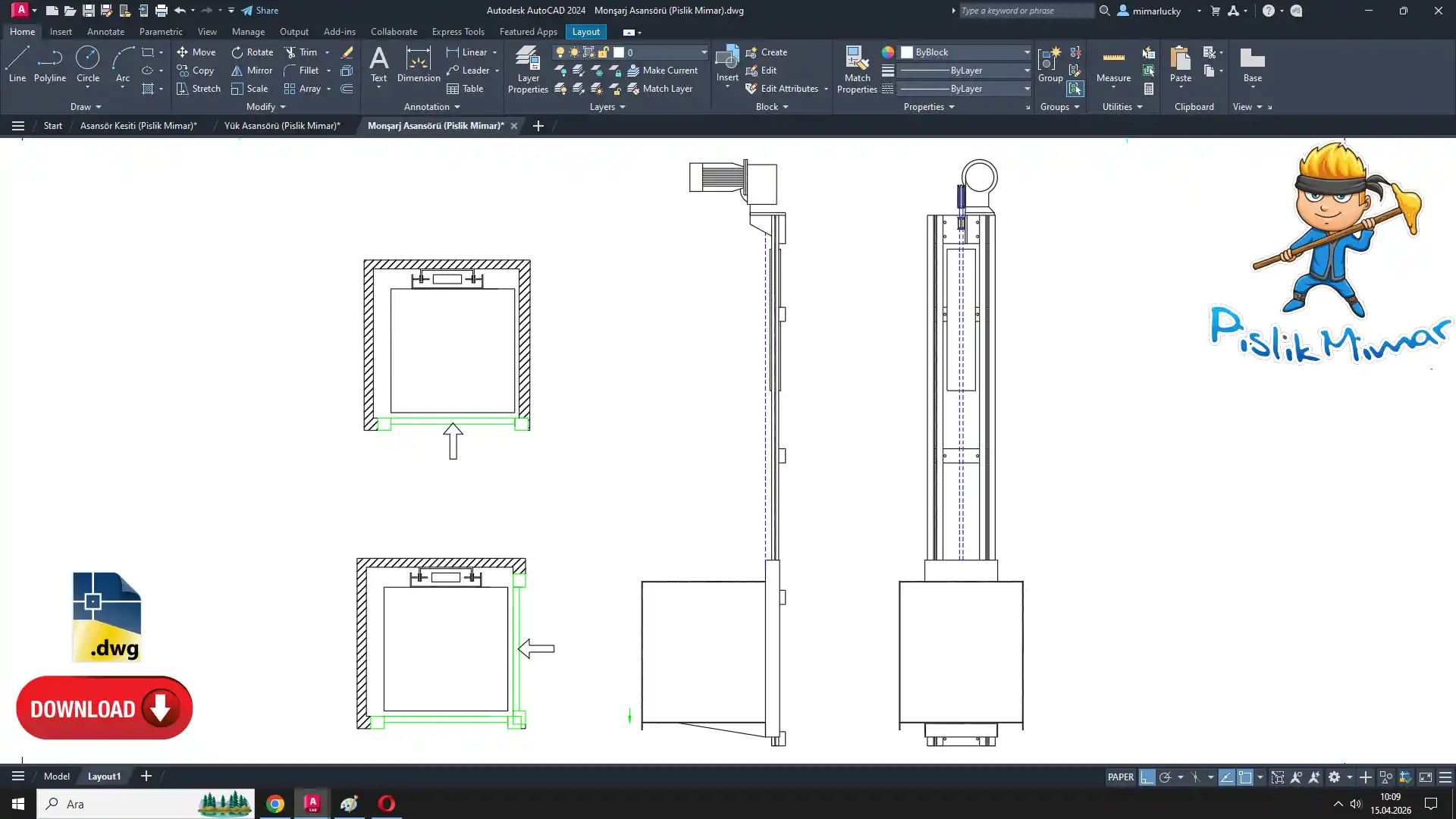Click the Share button

(260, 11)
